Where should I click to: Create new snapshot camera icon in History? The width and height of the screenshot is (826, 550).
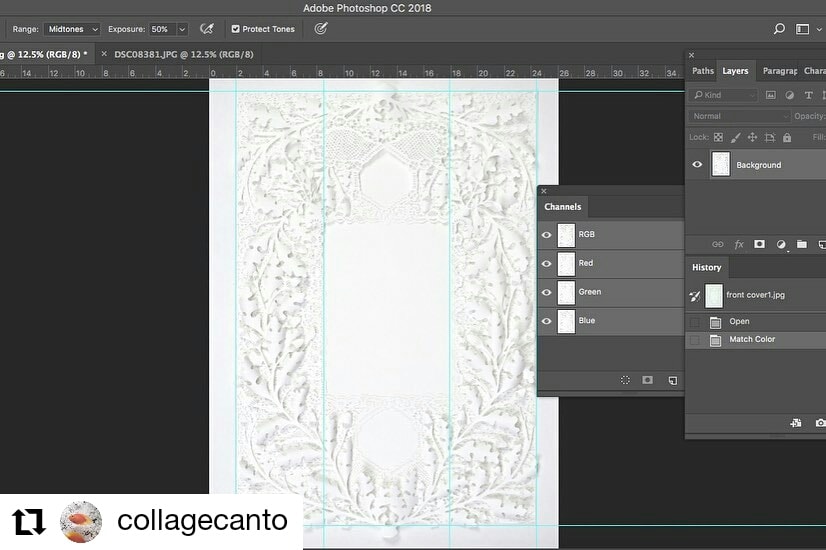click(x=820, y=423)
